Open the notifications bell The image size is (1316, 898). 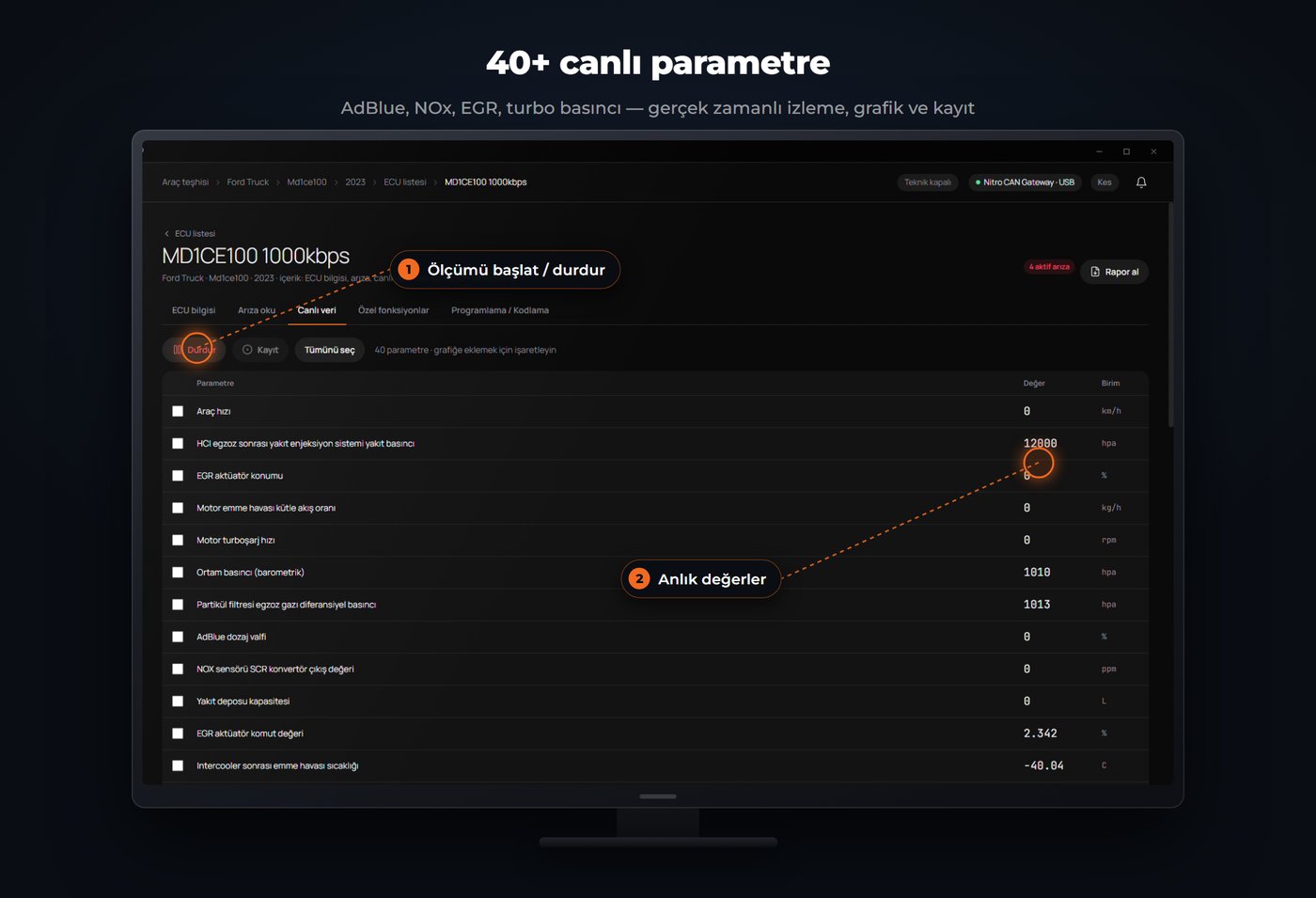pyautogui.click(x=1141, y=182)
